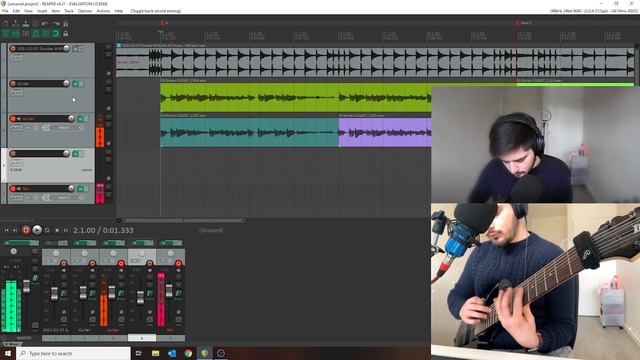
Task: Click the Open Project toolbar icon
Action: pos(16,24)
